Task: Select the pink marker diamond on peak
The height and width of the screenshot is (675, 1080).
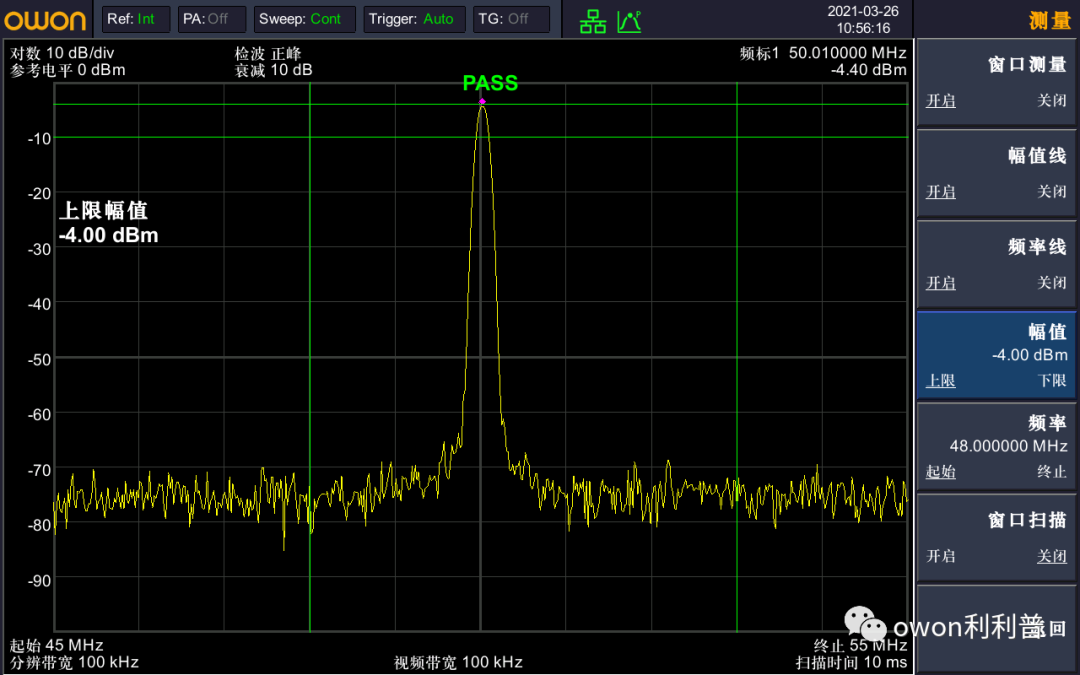Action: [482, 101]
